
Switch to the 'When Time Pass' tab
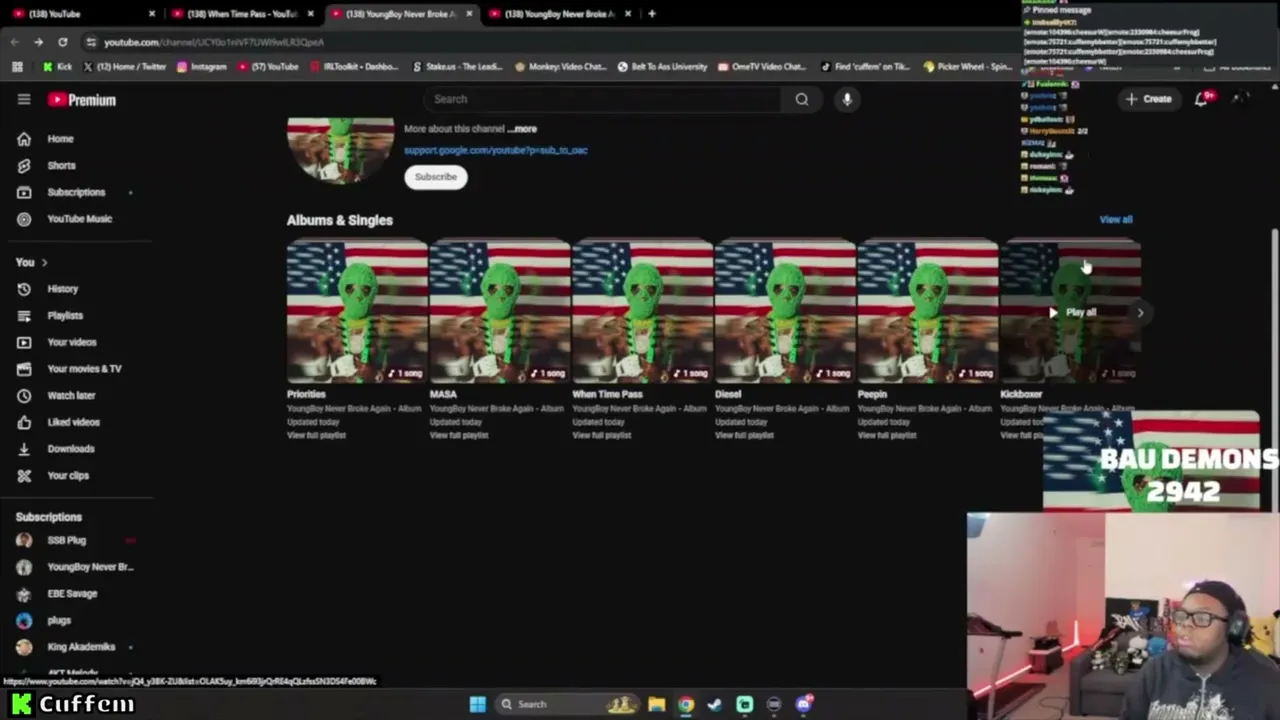coord(240,14)
